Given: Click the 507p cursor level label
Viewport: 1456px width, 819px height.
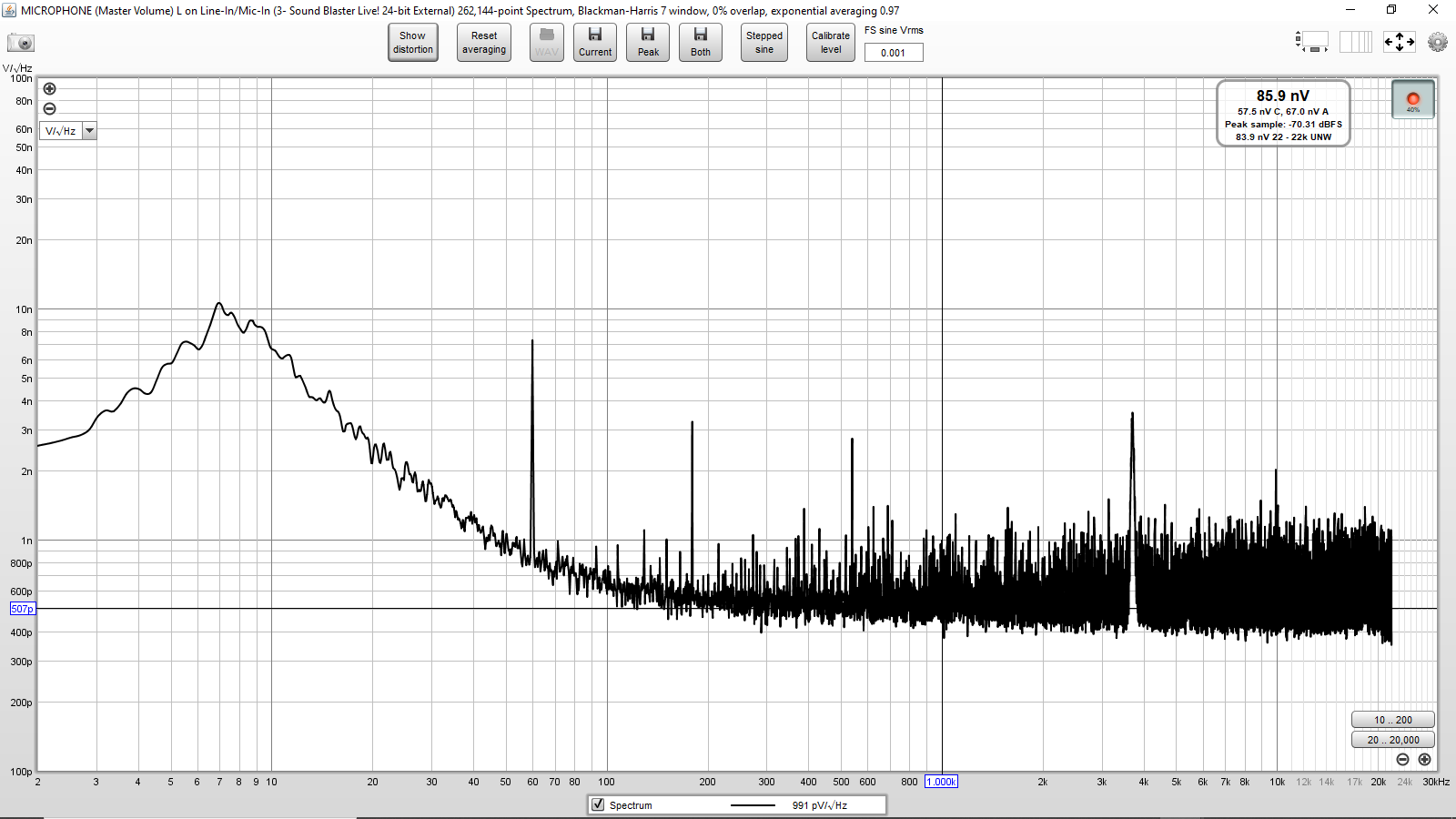Looking at the screenshot, I should point(22,609).
